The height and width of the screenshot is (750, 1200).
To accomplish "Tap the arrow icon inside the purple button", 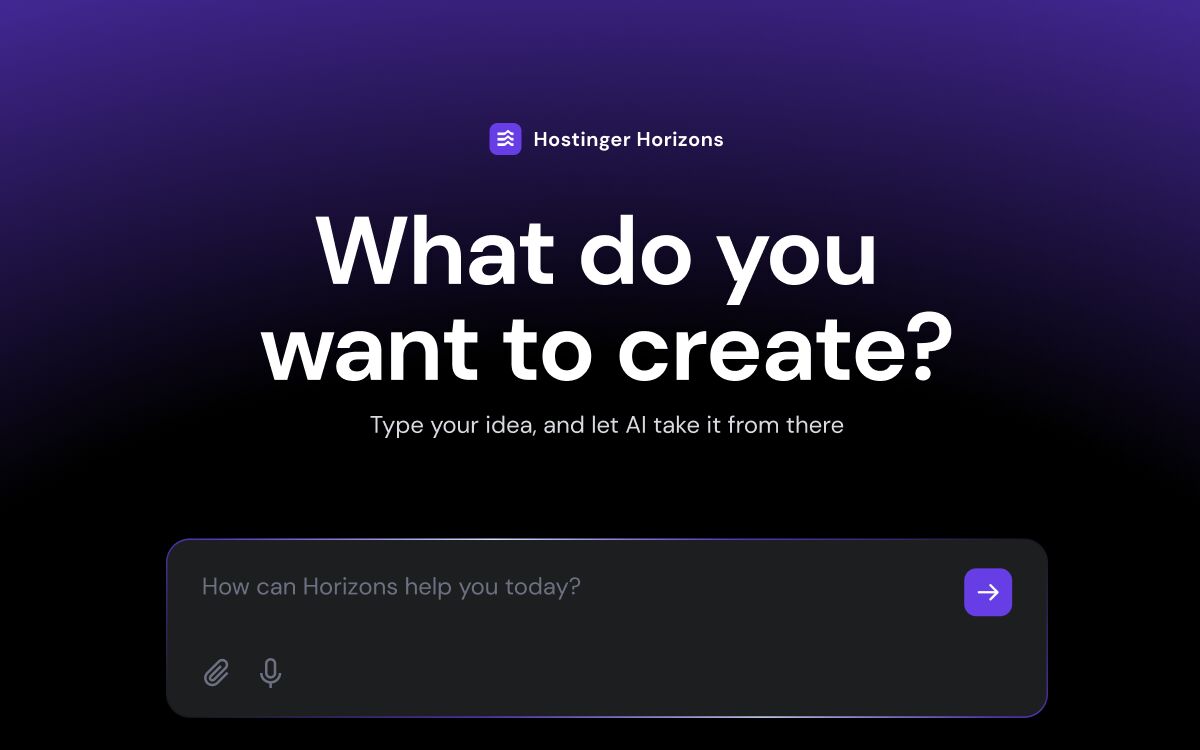I will [987, 592].
